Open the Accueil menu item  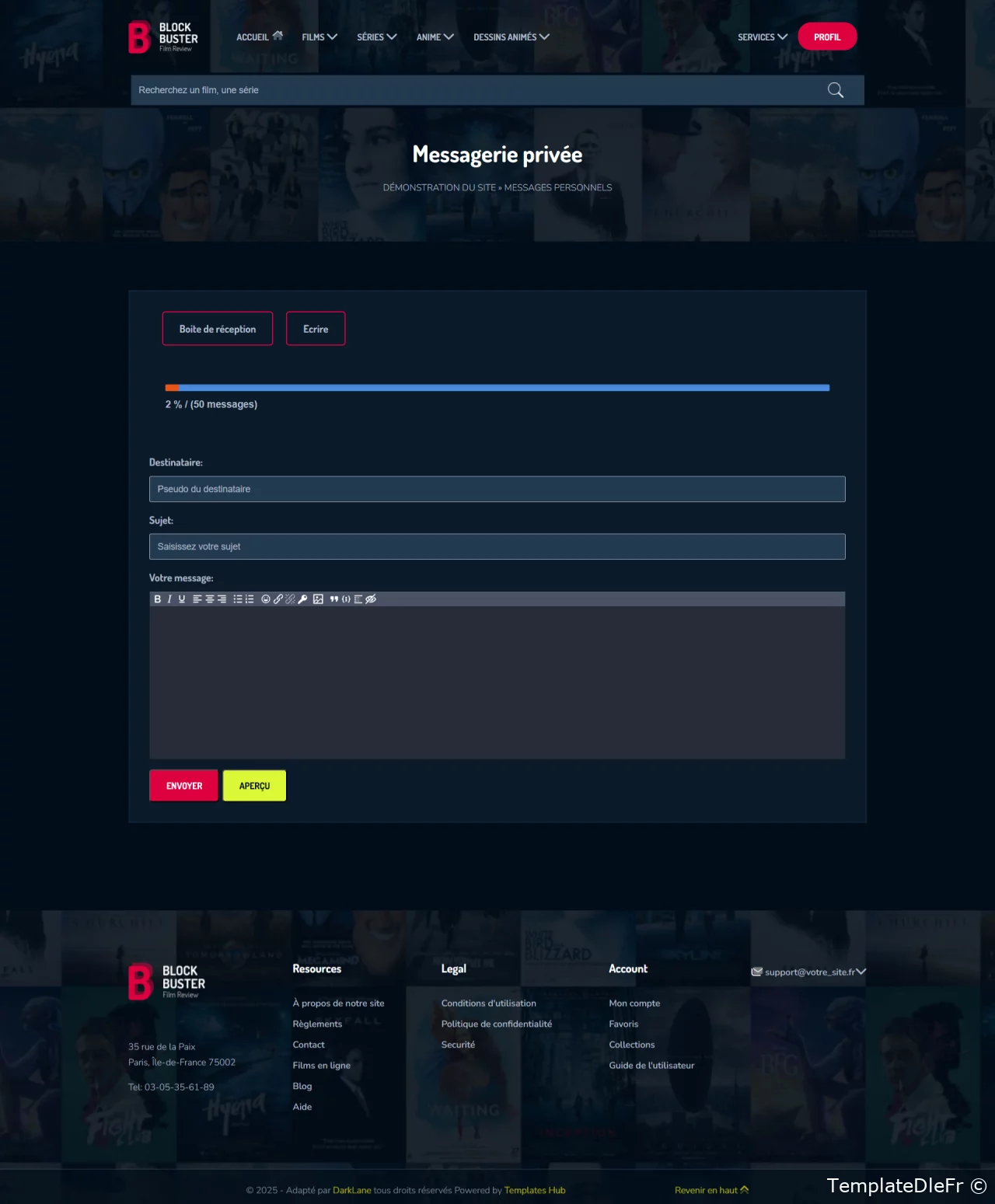(259, 37)
